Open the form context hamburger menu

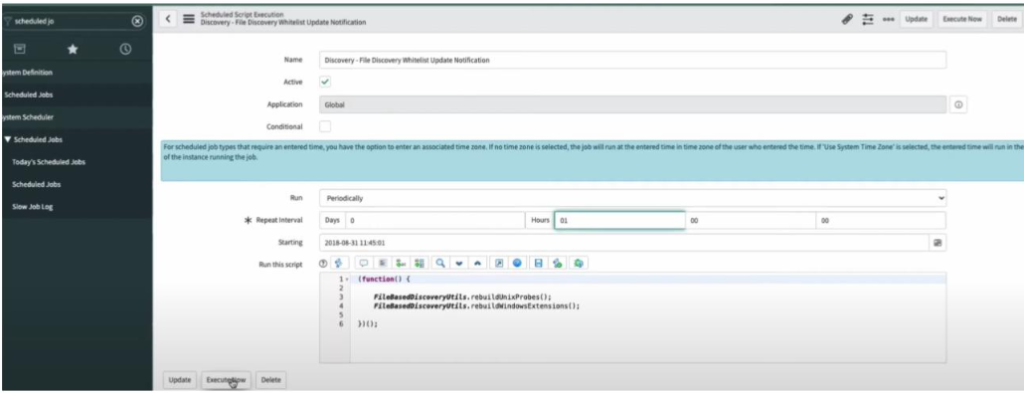pyautogui.click(x=188, y=19)
